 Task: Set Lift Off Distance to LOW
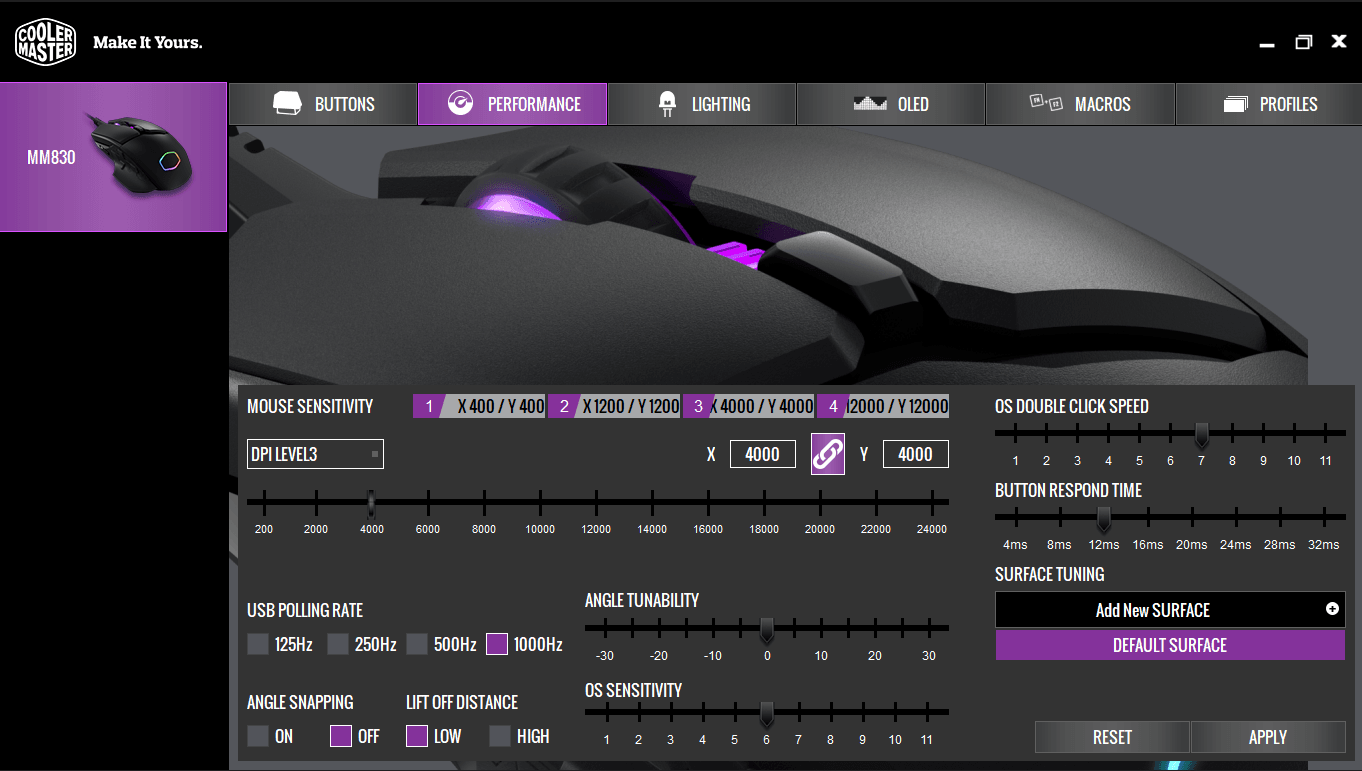(417, 736)
